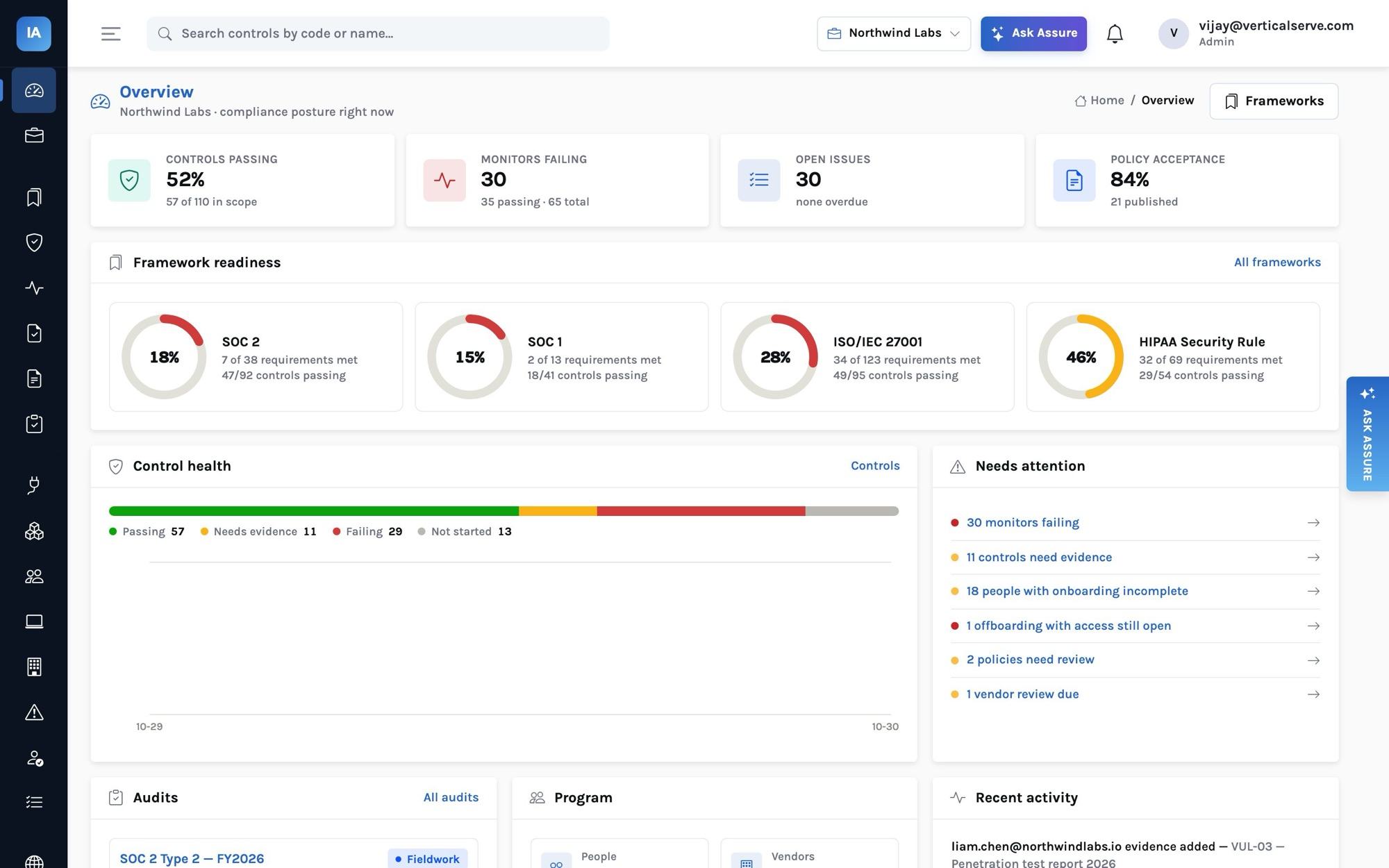The height and width of the screenshot is (868, 1389).
Task: Open the clipboard audits icon in sidebar
Action: (34, 424)
